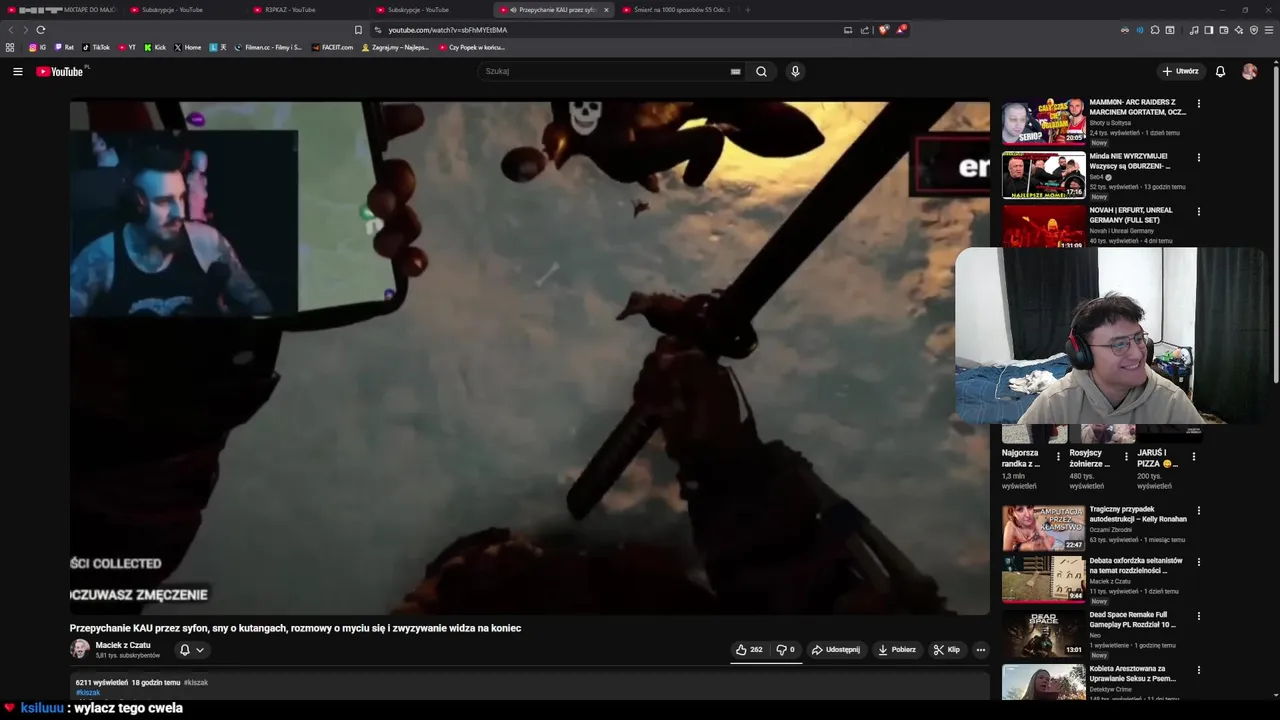Open the YouTube hamburger guide menu
The image size is (1280, 720).
17,71
